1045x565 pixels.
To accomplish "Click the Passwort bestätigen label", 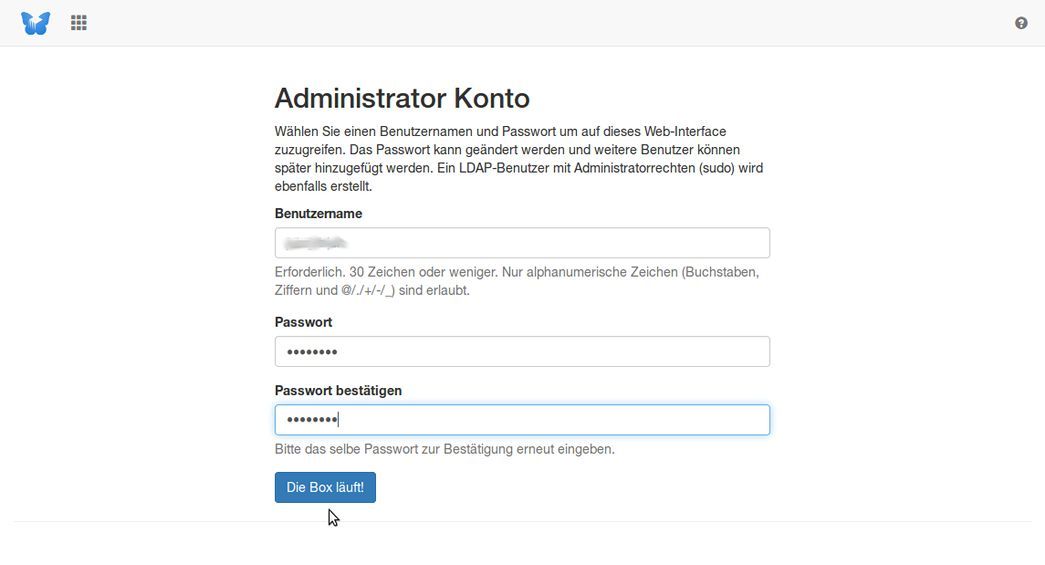I will [338, 391].
